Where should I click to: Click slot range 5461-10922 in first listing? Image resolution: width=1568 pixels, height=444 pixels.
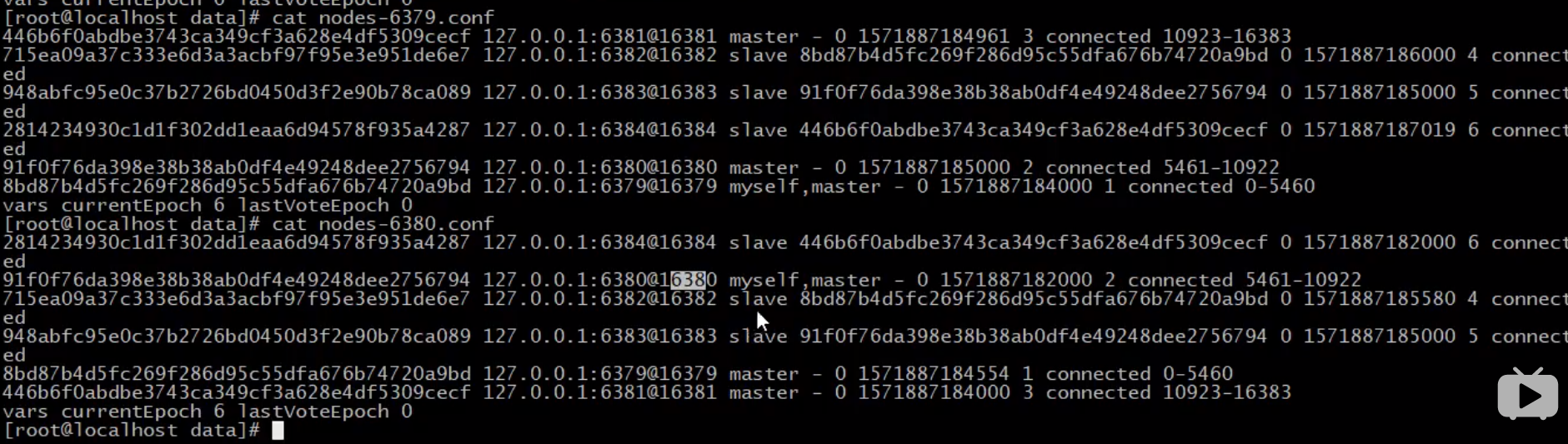pyautogui.click(x=1221, y=167)
